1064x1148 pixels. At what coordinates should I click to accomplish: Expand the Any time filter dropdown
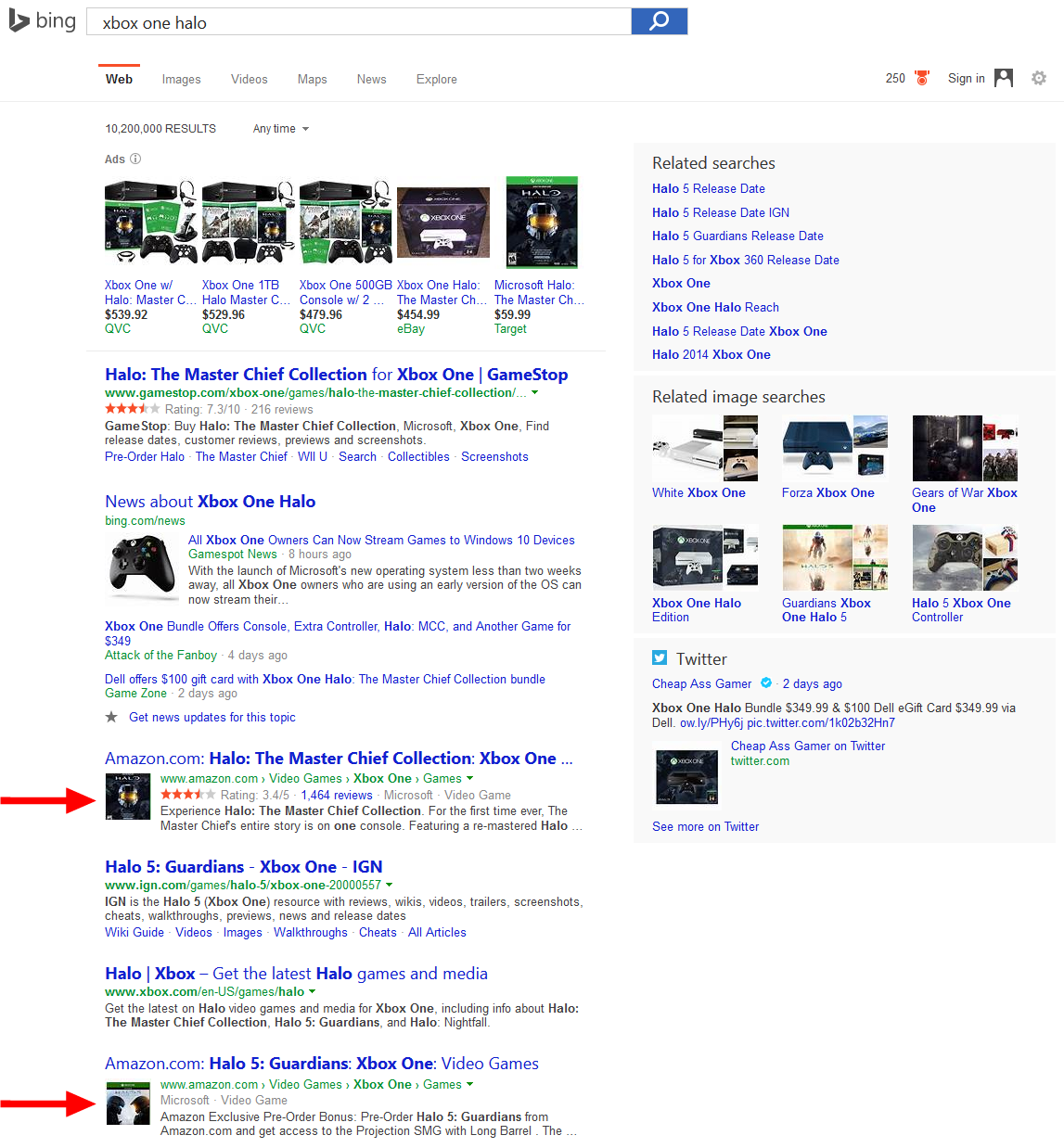[x=280, y=129]
